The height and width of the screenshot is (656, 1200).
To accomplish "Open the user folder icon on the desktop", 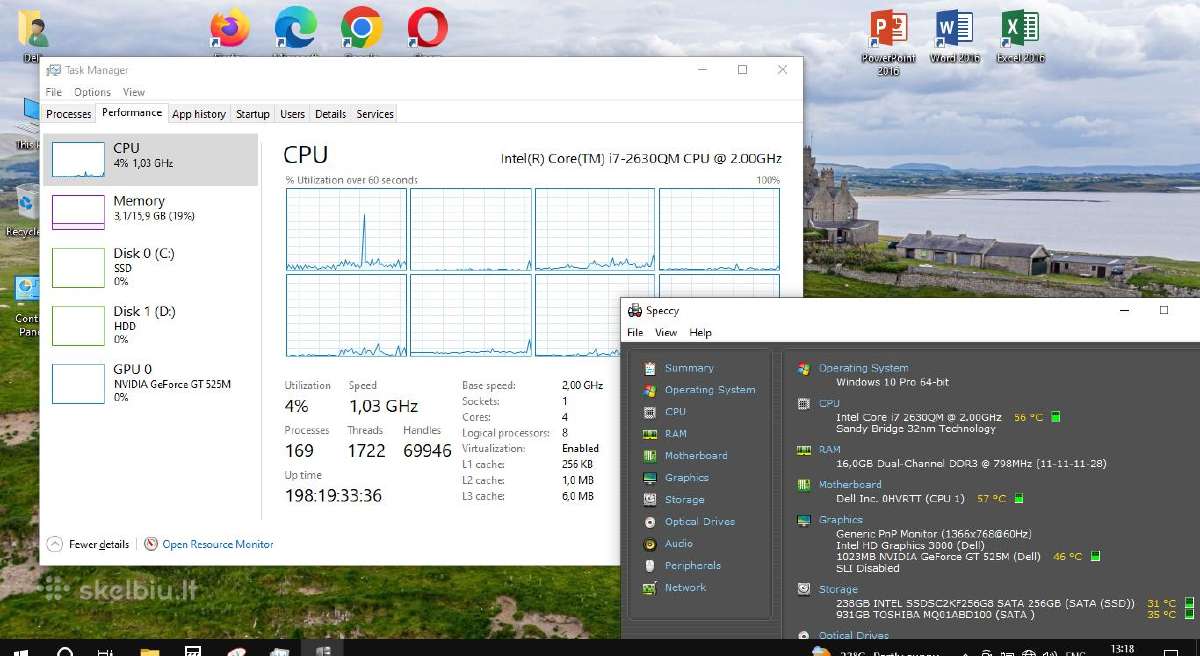I will coord(34,30).
